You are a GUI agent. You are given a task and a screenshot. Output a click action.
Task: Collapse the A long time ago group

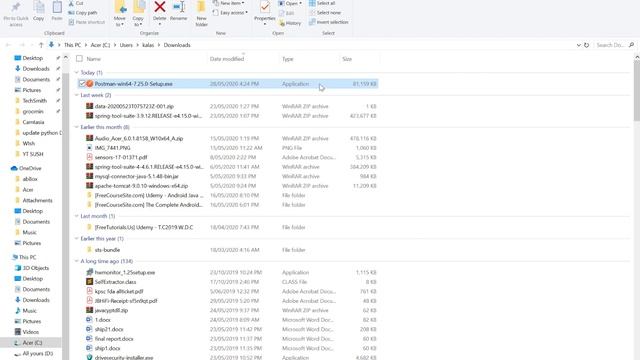pos(77,261)
